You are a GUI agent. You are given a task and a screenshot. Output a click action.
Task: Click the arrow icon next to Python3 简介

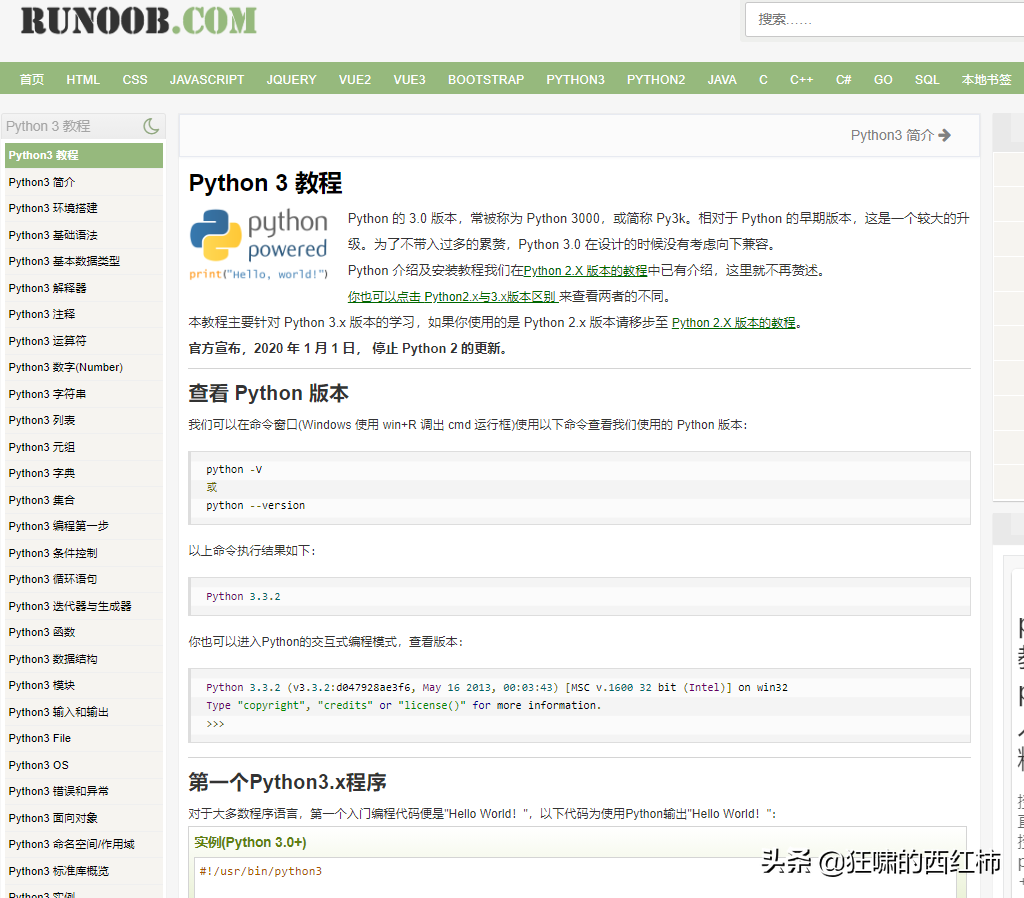click(944, 135)
